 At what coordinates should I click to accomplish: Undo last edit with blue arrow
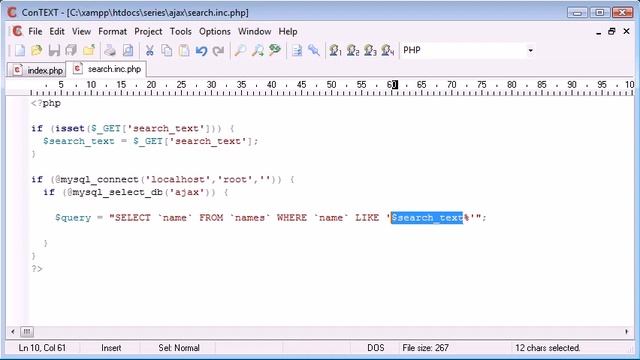201,51
